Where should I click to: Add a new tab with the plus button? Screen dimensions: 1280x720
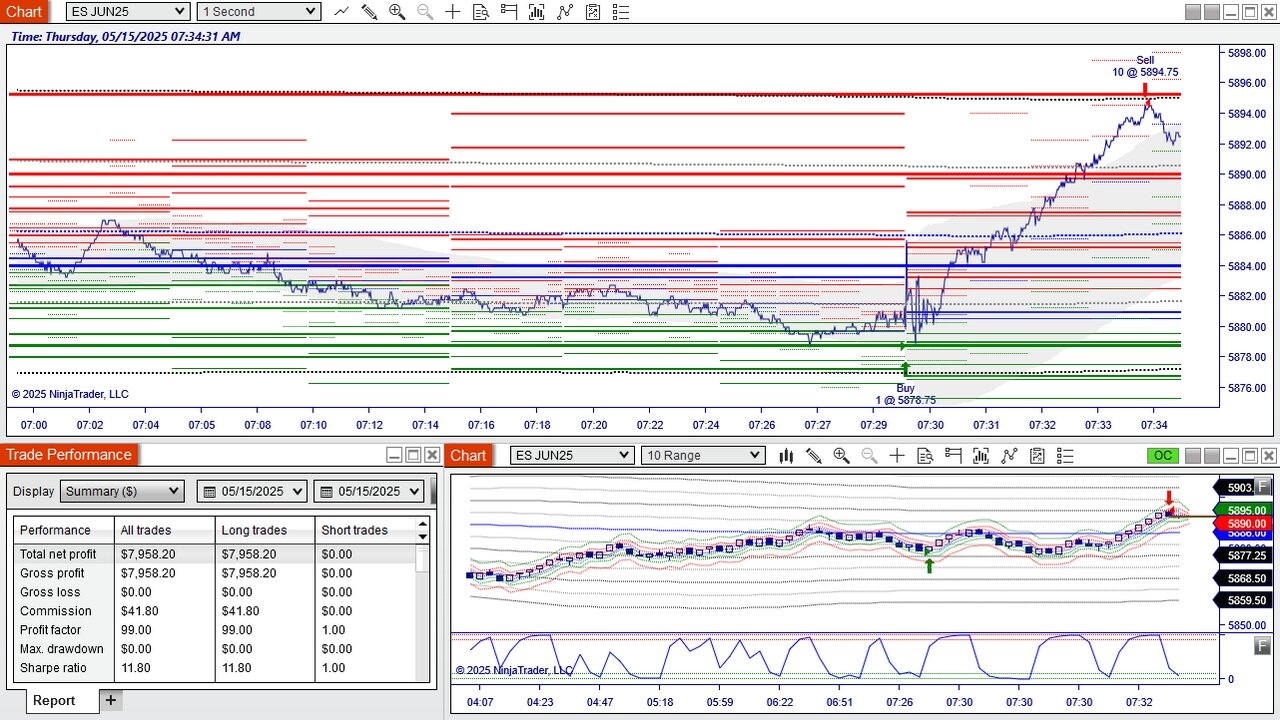click(111, 700)
